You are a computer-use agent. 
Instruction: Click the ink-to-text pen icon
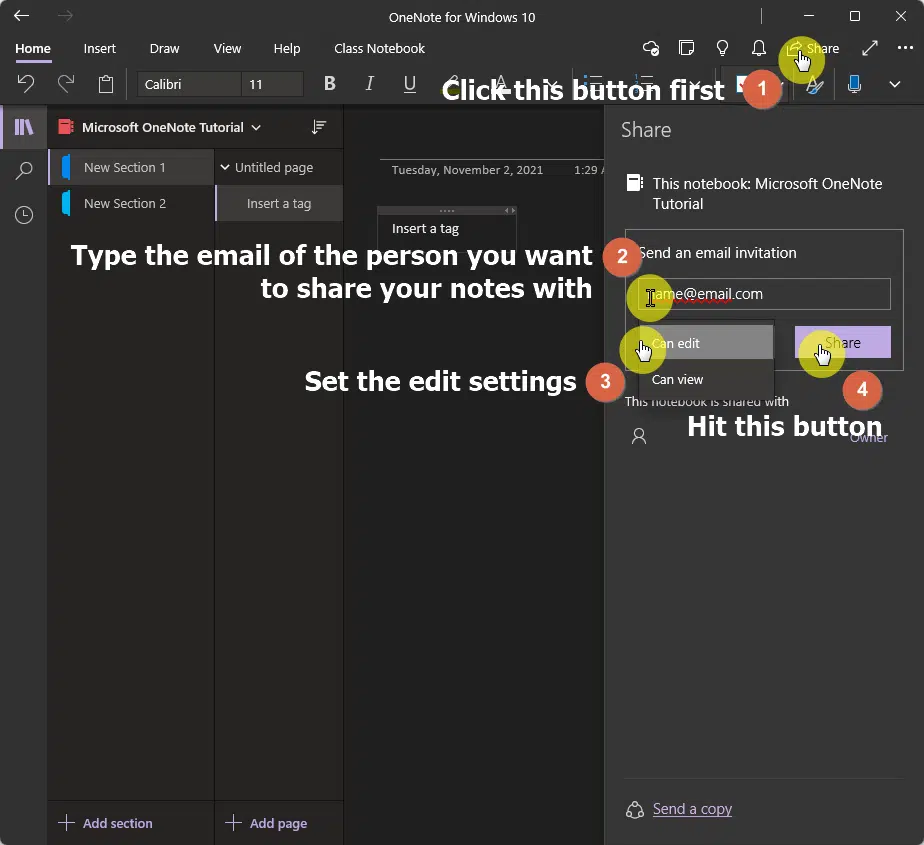[815, 85]
